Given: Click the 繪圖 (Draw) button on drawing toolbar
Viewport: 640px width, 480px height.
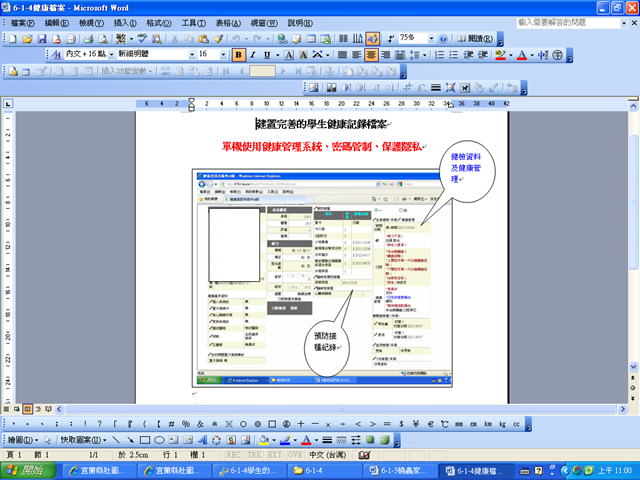Looking at the screenshot, I should (22, 439).
